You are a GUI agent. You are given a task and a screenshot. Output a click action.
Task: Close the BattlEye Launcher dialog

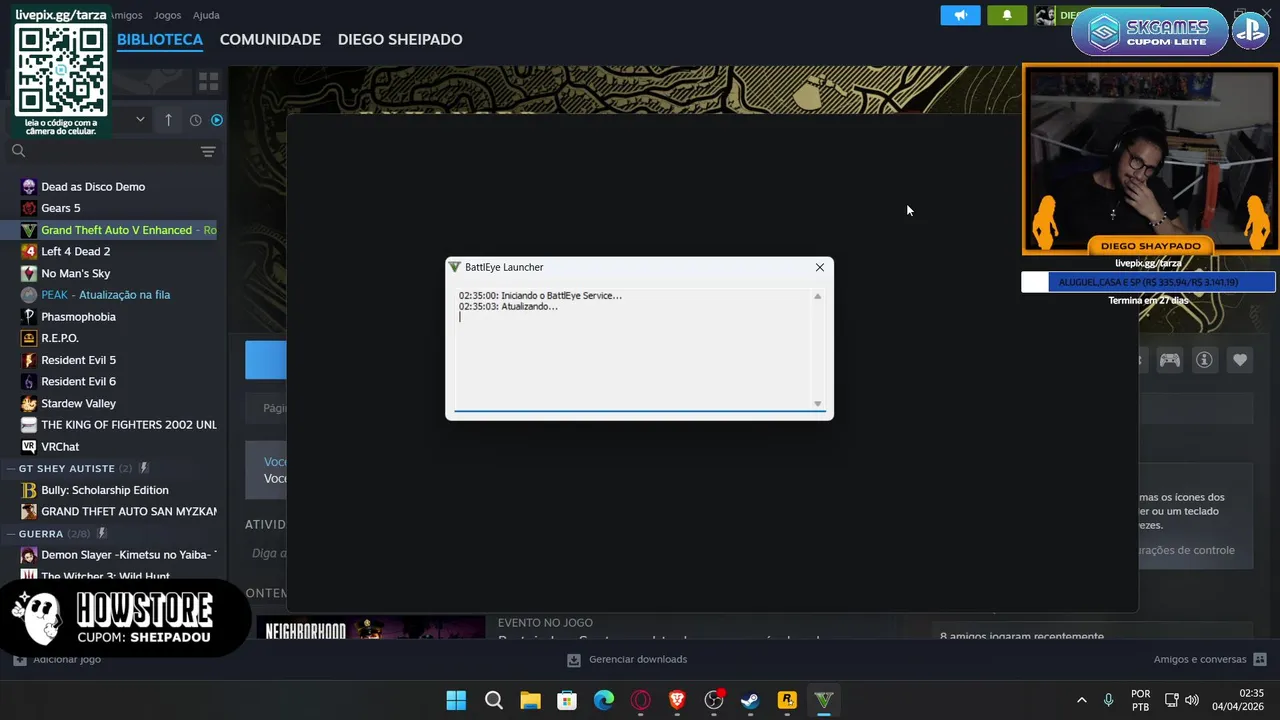point(820,267)
